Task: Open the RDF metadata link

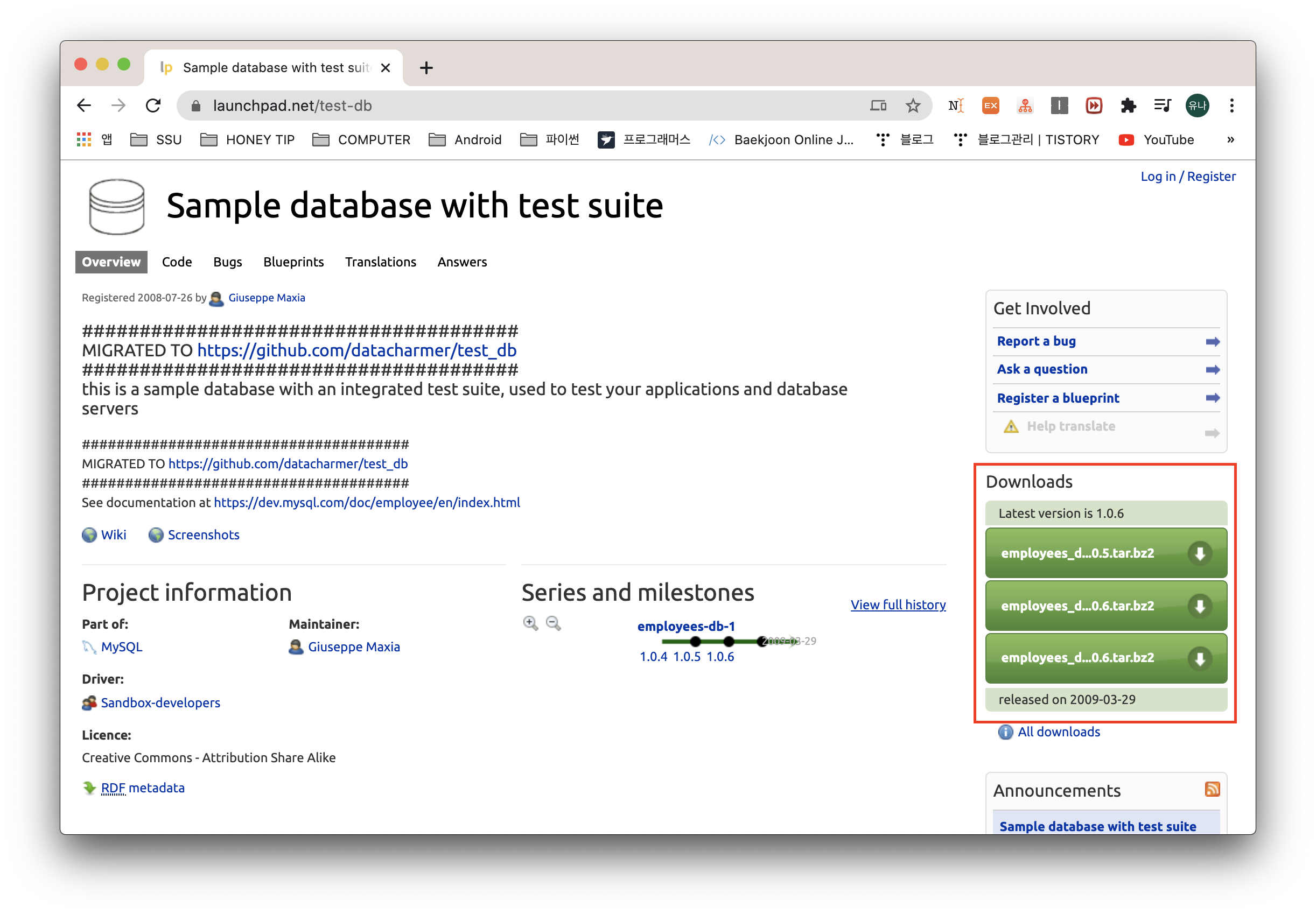Action: tap(143, 788)
